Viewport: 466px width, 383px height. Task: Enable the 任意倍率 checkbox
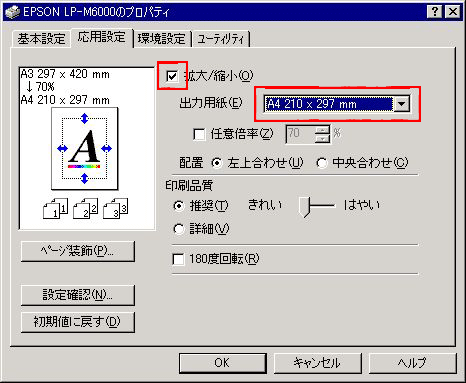[x=199, y=134]
